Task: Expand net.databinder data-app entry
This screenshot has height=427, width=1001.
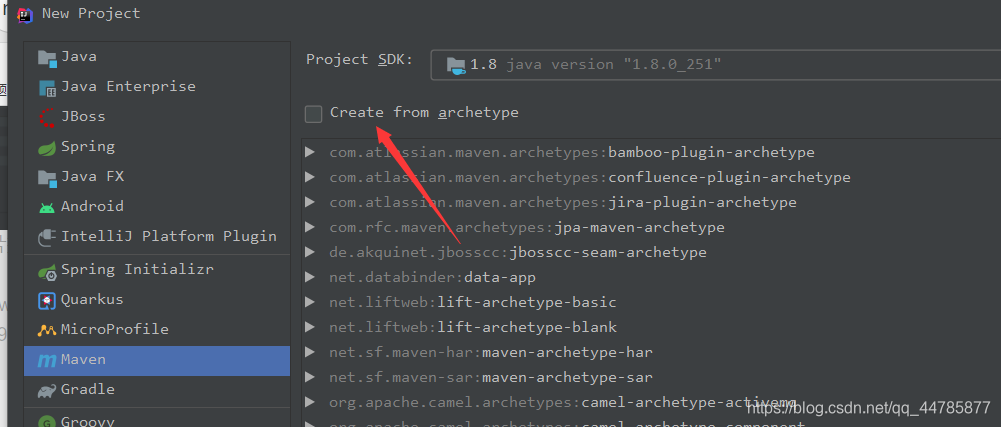Action: 310,277
